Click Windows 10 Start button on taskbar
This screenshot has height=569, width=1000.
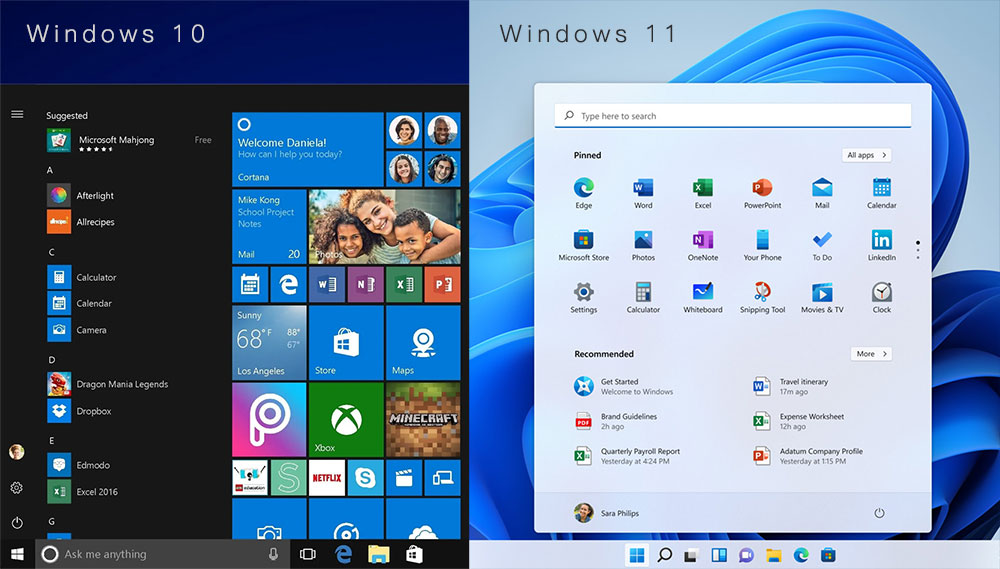[x=17, y=554]
